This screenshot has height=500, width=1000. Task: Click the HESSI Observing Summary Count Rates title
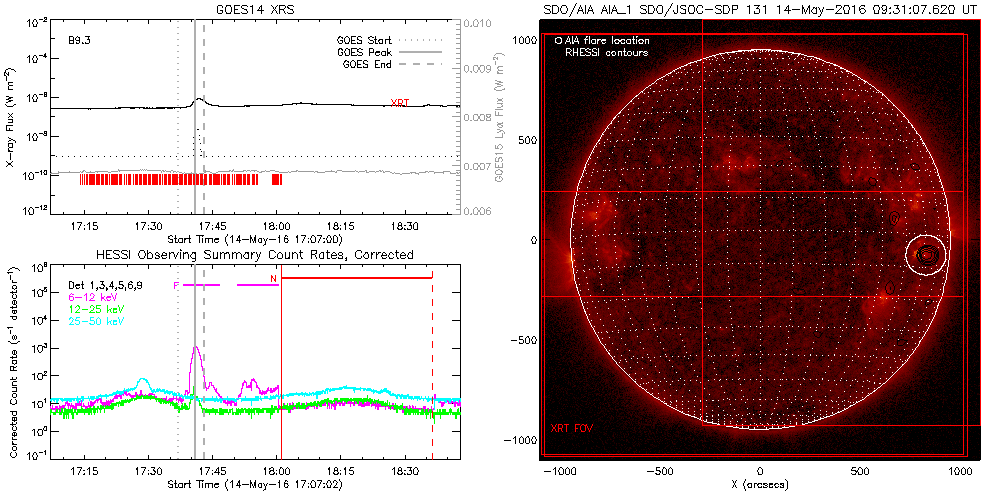tap(254, 255)
